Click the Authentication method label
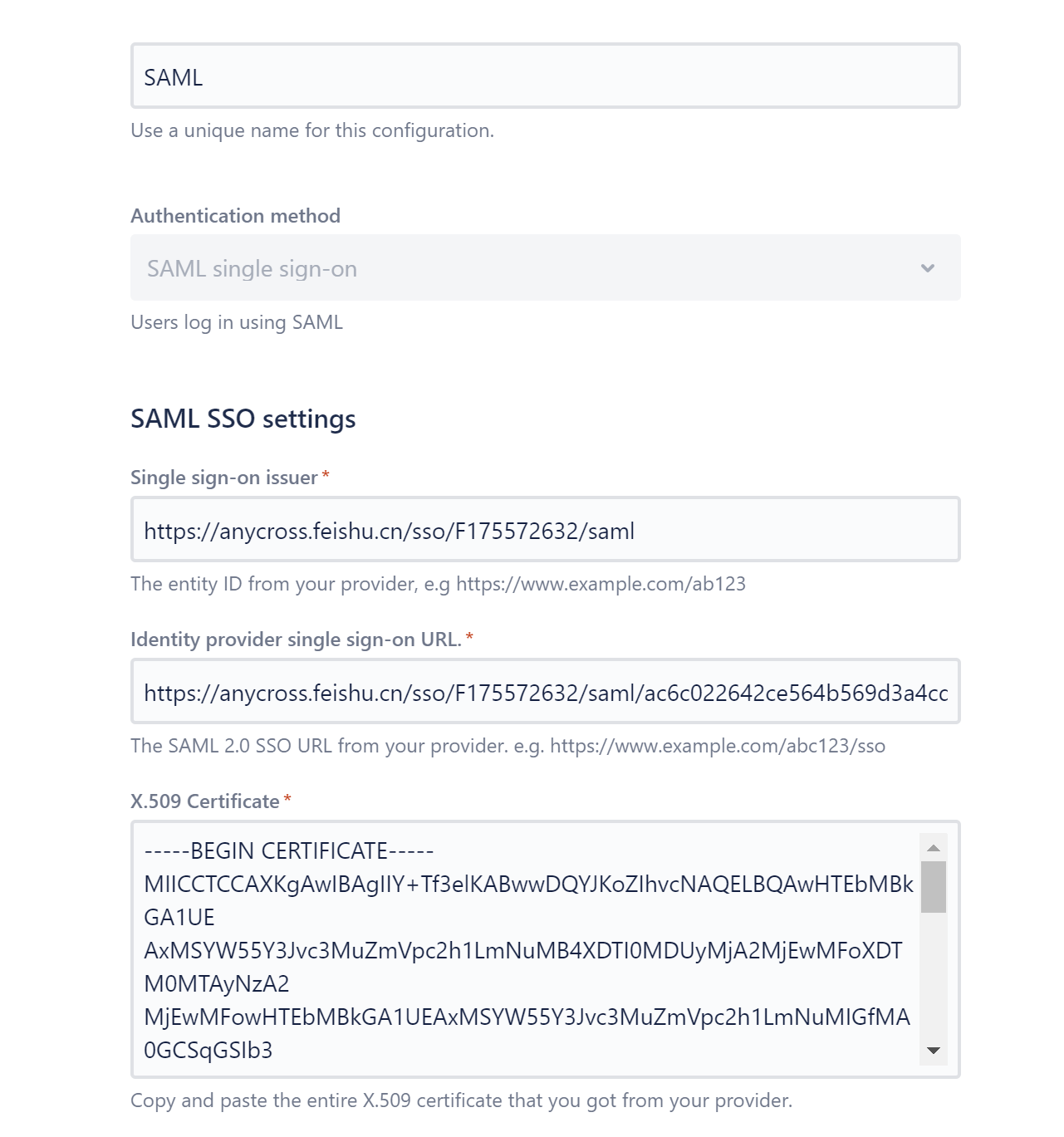The height and width of the screenshot is (1137, 1064). tap(236, 216)
